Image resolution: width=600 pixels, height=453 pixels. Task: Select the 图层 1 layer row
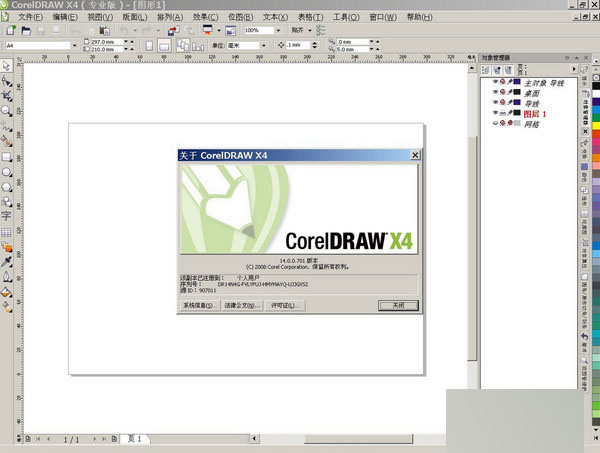click(x=535, y=114)
